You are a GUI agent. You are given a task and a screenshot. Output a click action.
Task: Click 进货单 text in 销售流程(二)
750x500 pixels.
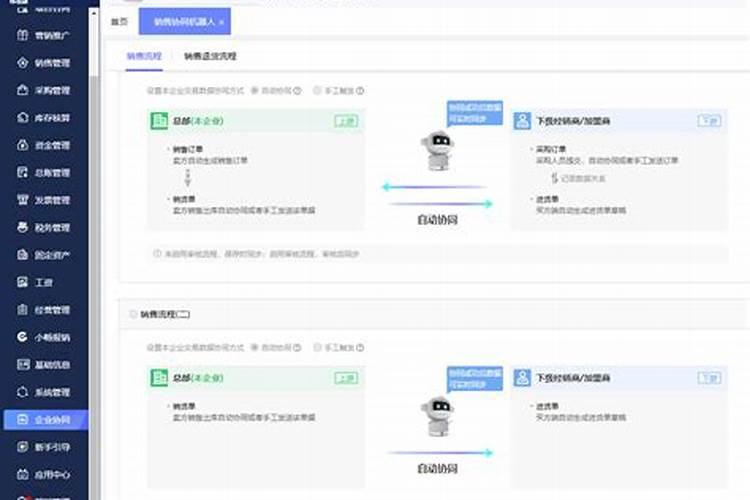click(547, 406)
